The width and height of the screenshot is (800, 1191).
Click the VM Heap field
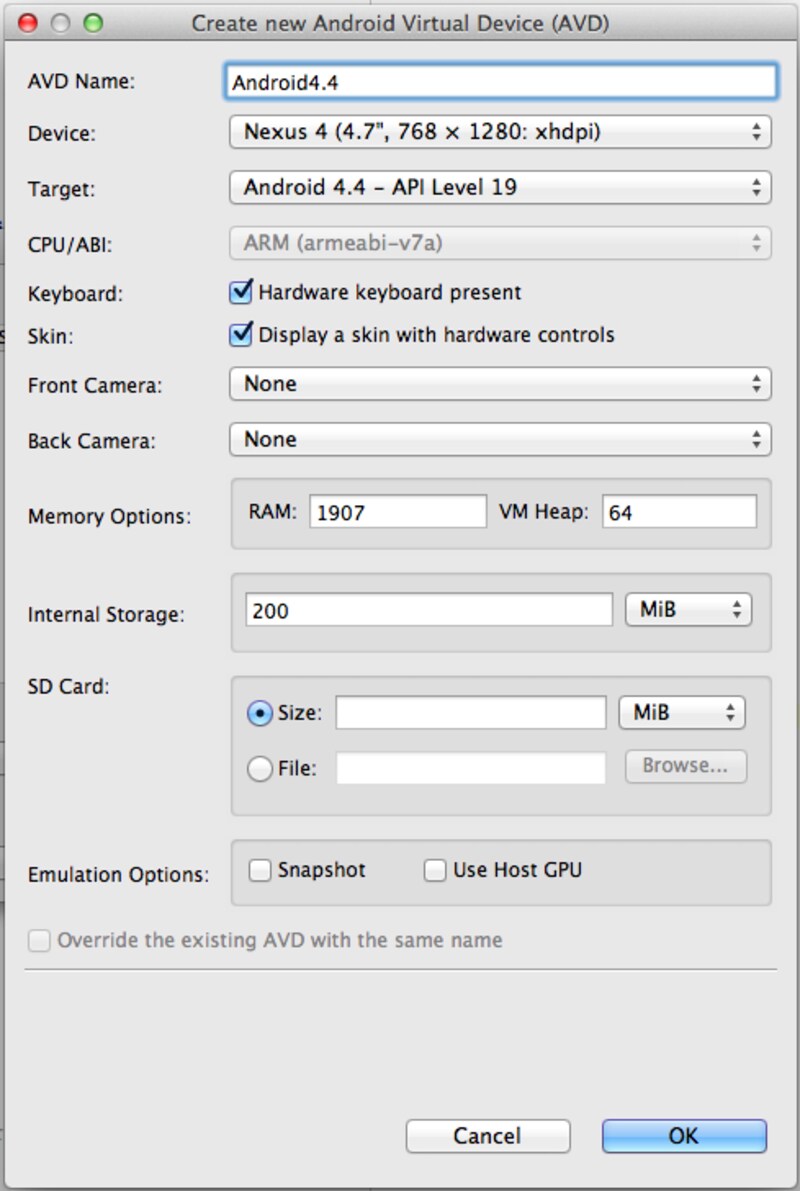click(x=680, y=511)
